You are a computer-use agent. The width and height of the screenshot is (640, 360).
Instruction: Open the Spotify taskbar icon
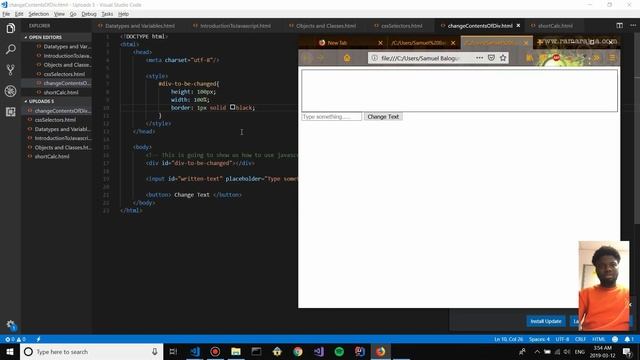click(339, 351)
